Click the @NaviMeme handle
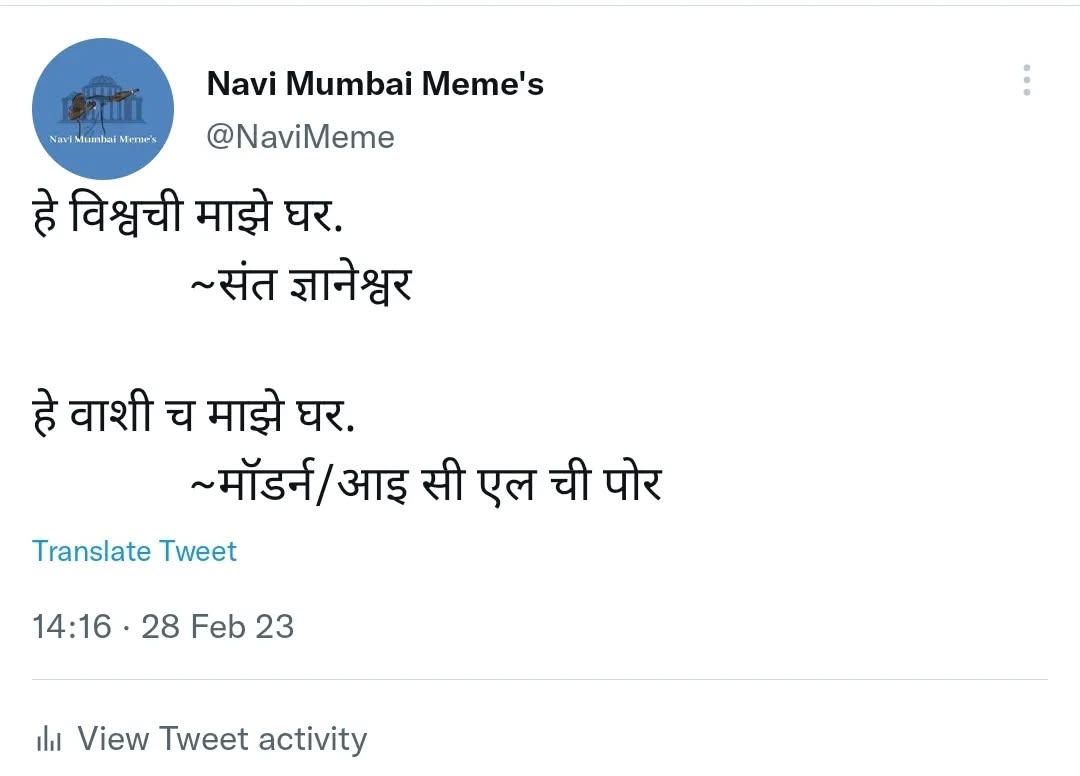This screenshot has width=1080, height=776. (x=300, y=137)
